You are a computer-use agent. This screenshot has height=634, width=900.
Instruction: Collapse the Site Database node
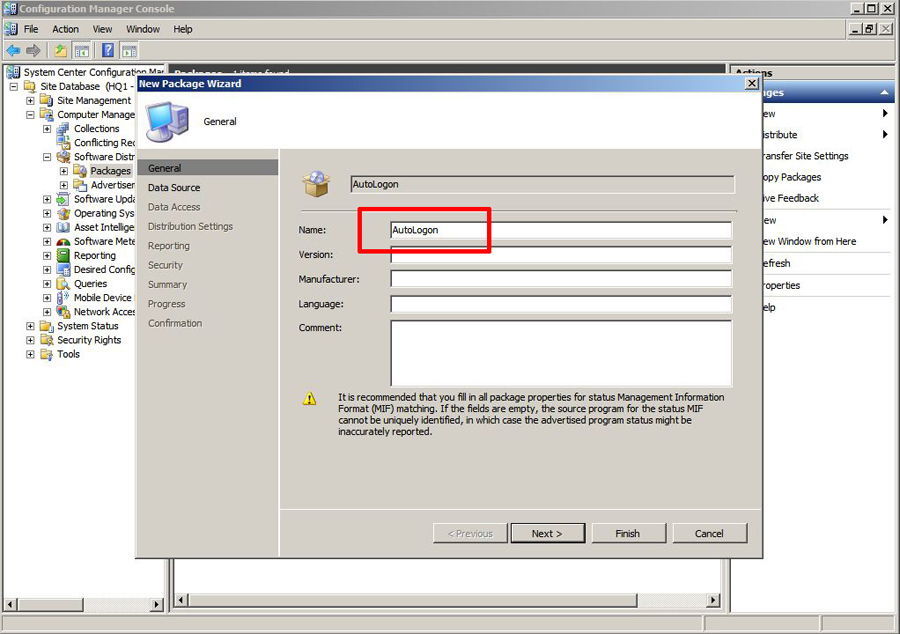(x=14, y=87)
